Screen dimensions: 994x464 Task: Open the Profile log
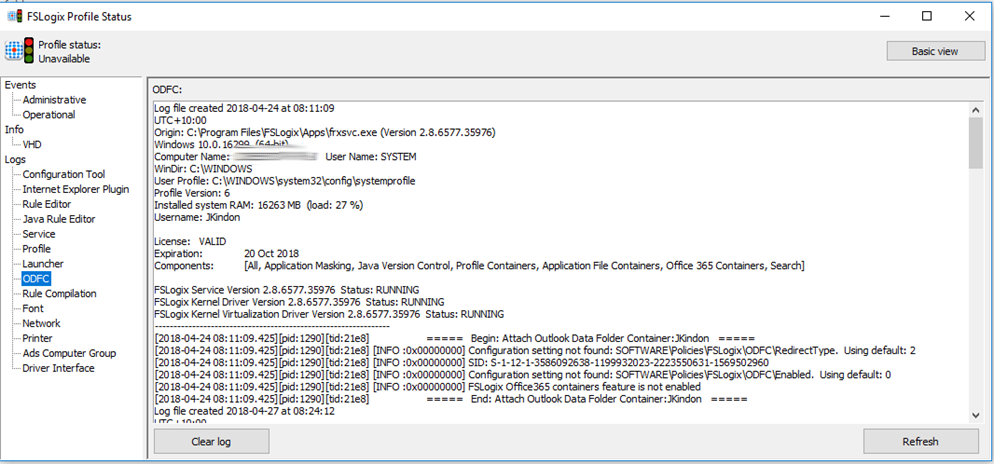(x=37, y=249)
